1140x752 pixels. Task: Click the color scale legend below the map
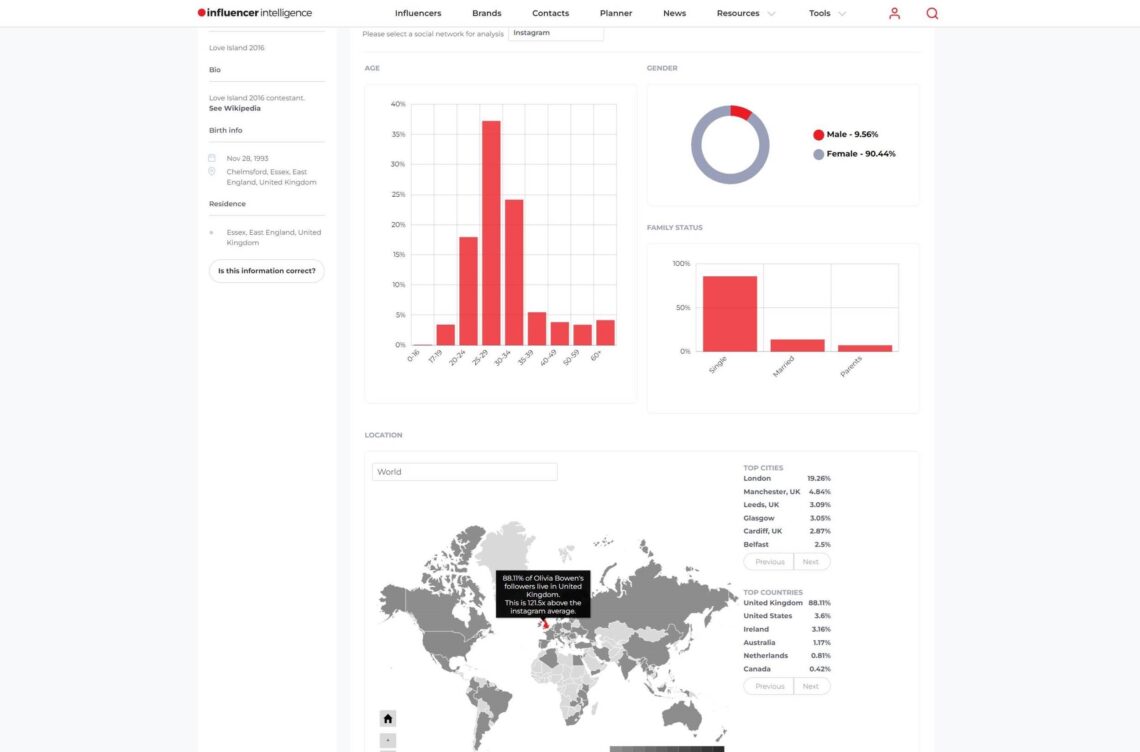pyautogui.click(x=665, y=747)
